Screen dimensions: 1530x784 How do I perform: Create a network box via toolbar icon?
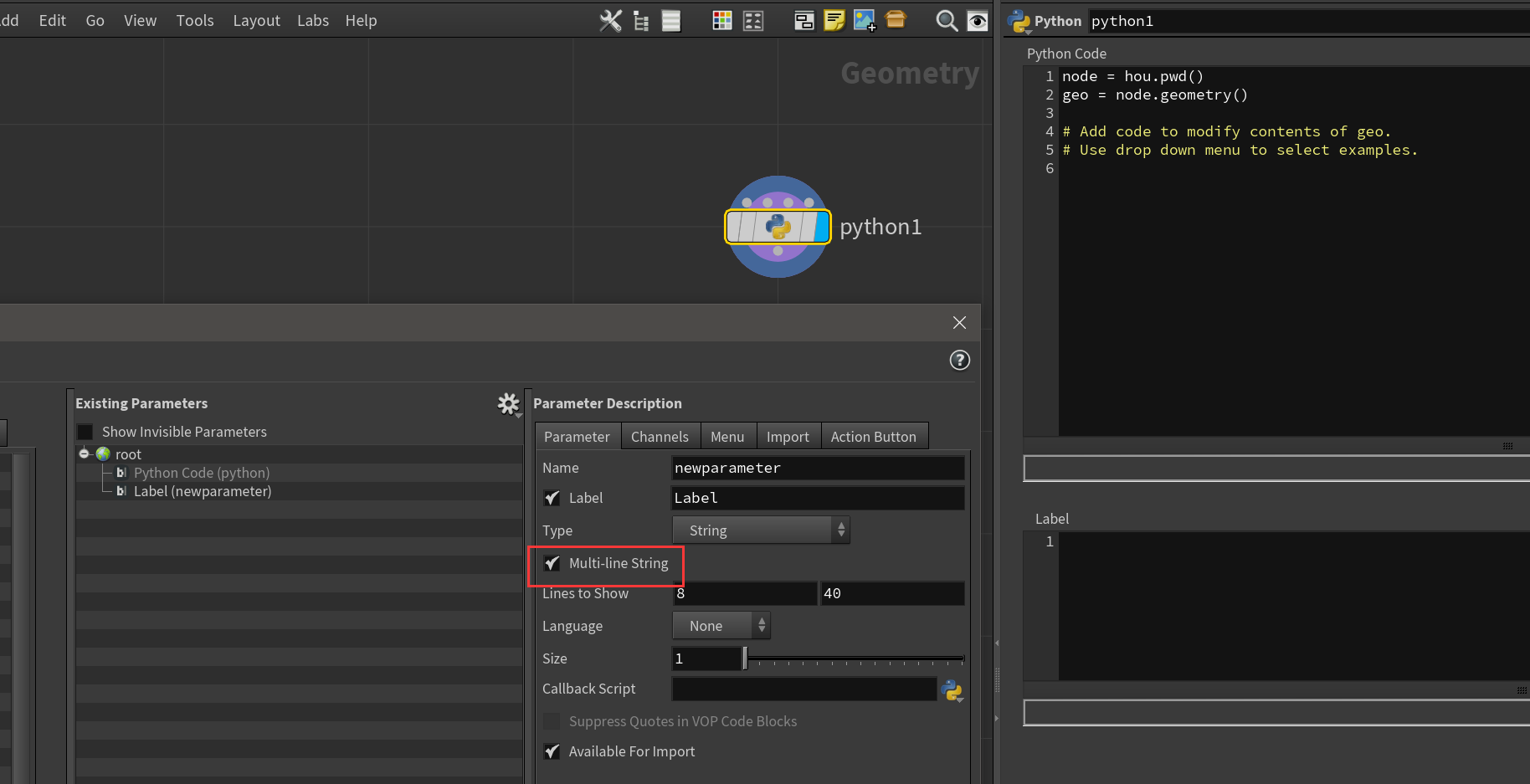click(896, 19)
